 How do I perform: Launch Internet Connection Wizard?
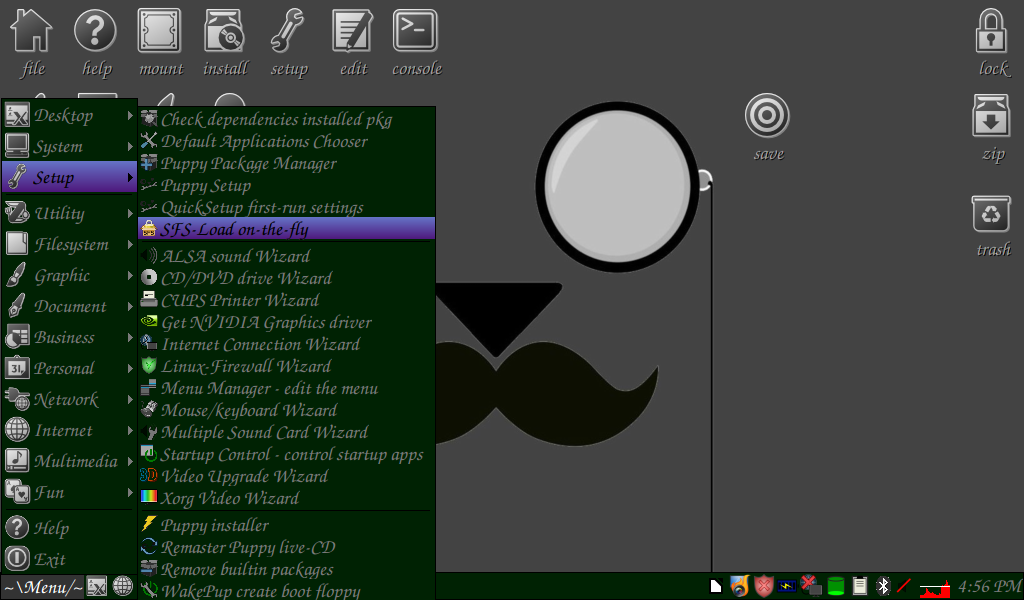(287, 344)
